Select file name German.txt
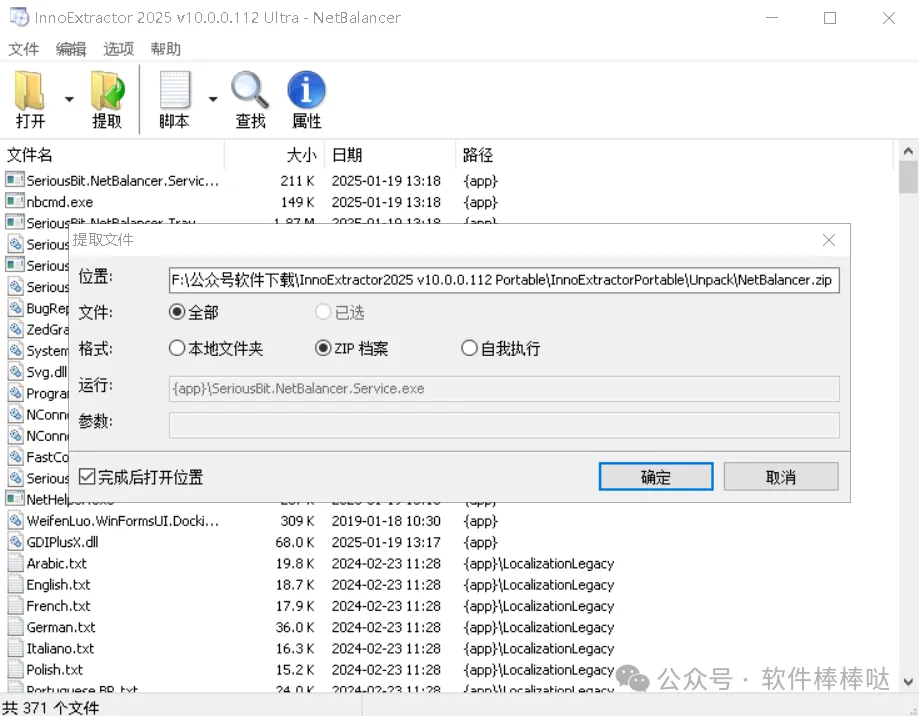The width and height of the screenshot is (919, 716). [x=61, y=628]
